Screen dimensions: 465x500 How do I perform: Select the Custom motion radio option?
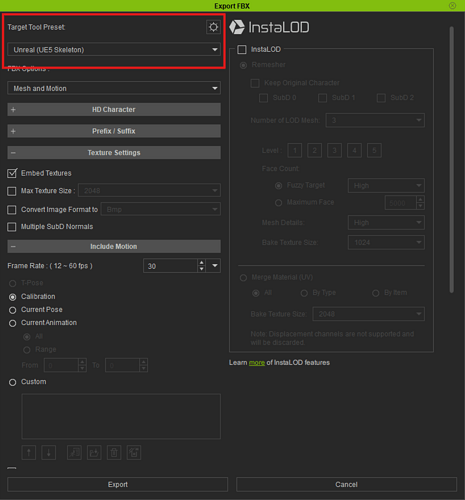[13, 382]
